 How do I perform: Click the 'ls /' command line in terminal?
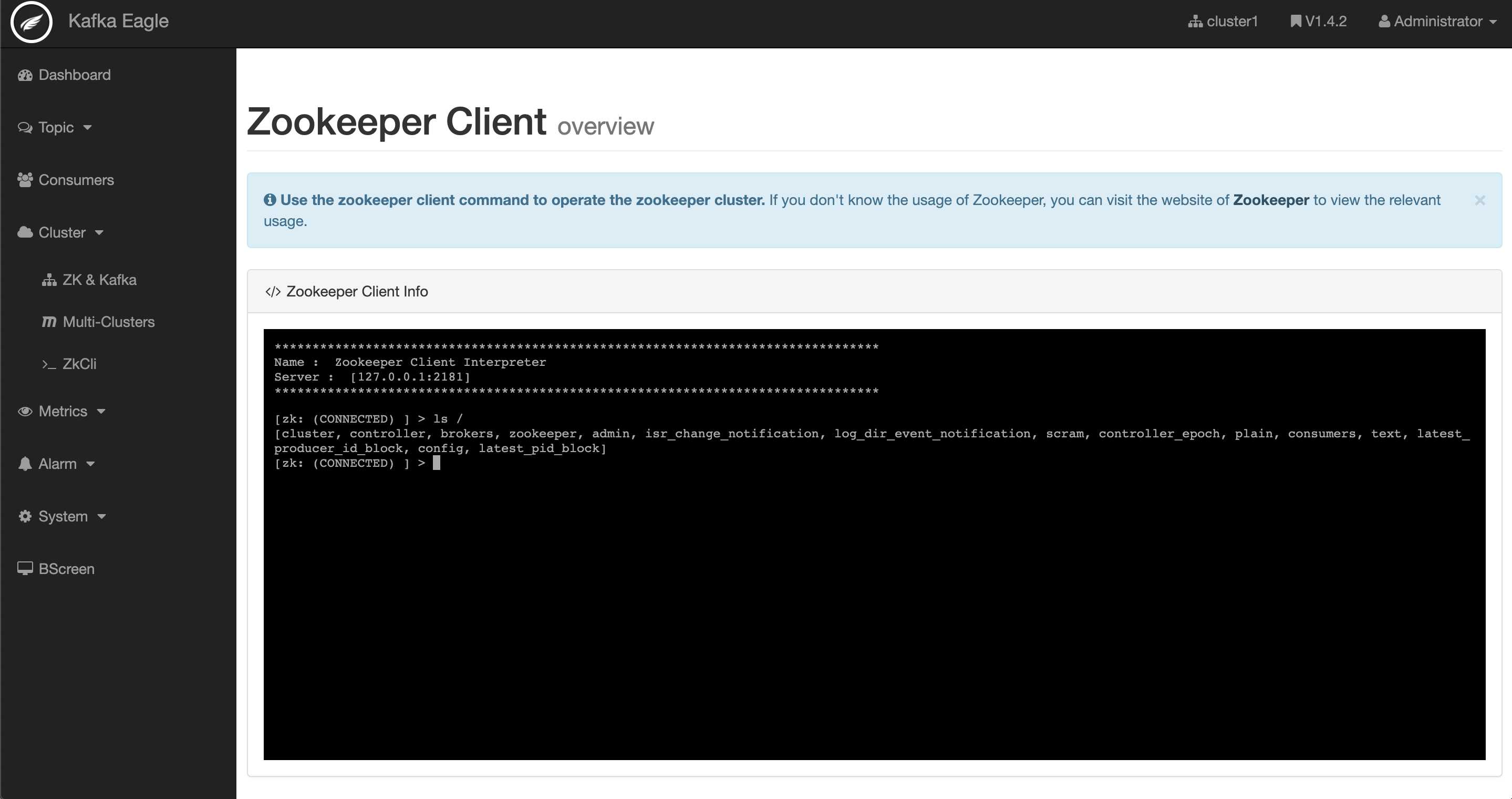point(368,419)
